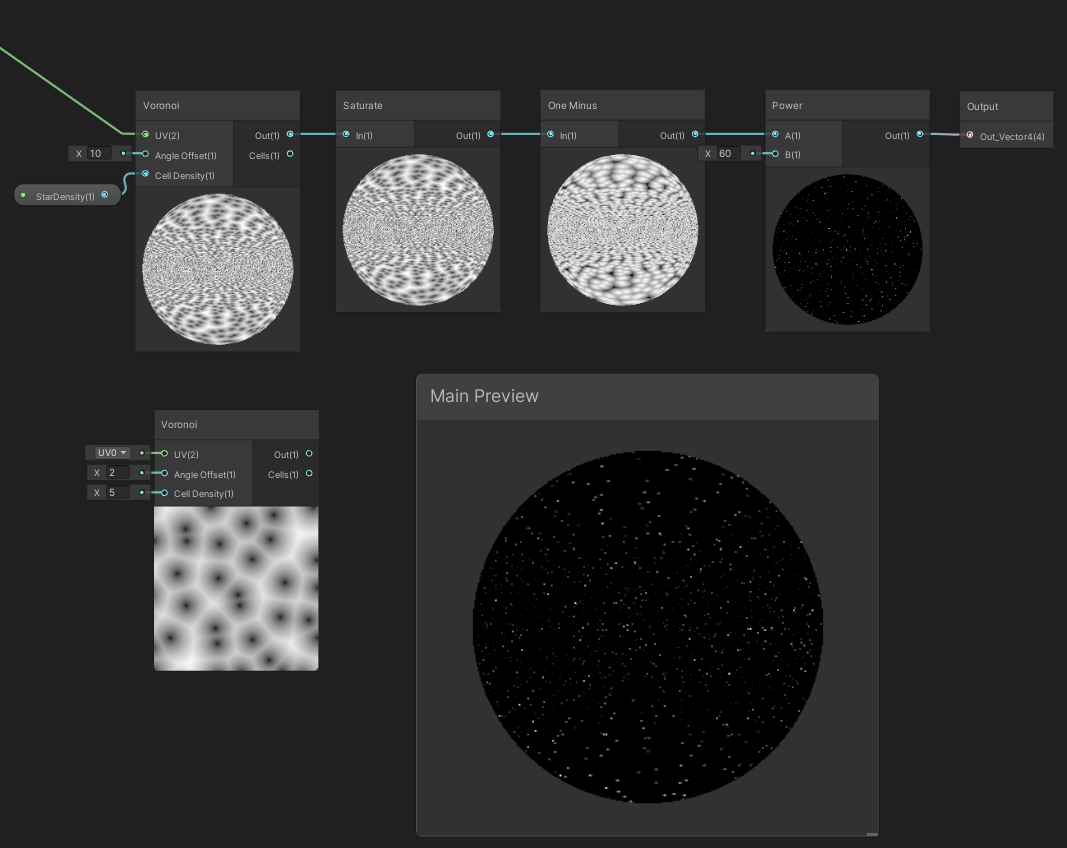This screenshot has width=1067, height=848.
Task: Click the StarDensity property output port
Action: coord(105,195)
